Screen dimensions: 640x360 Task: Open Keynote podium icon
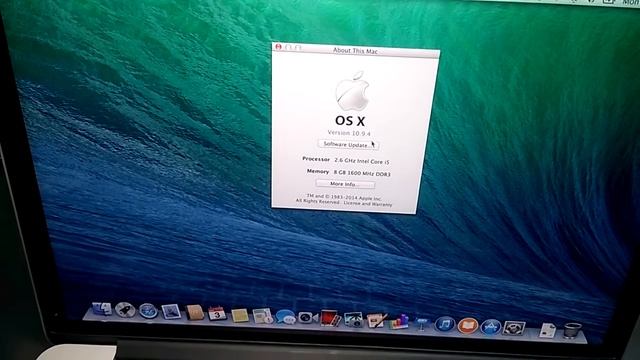[422, 324]
